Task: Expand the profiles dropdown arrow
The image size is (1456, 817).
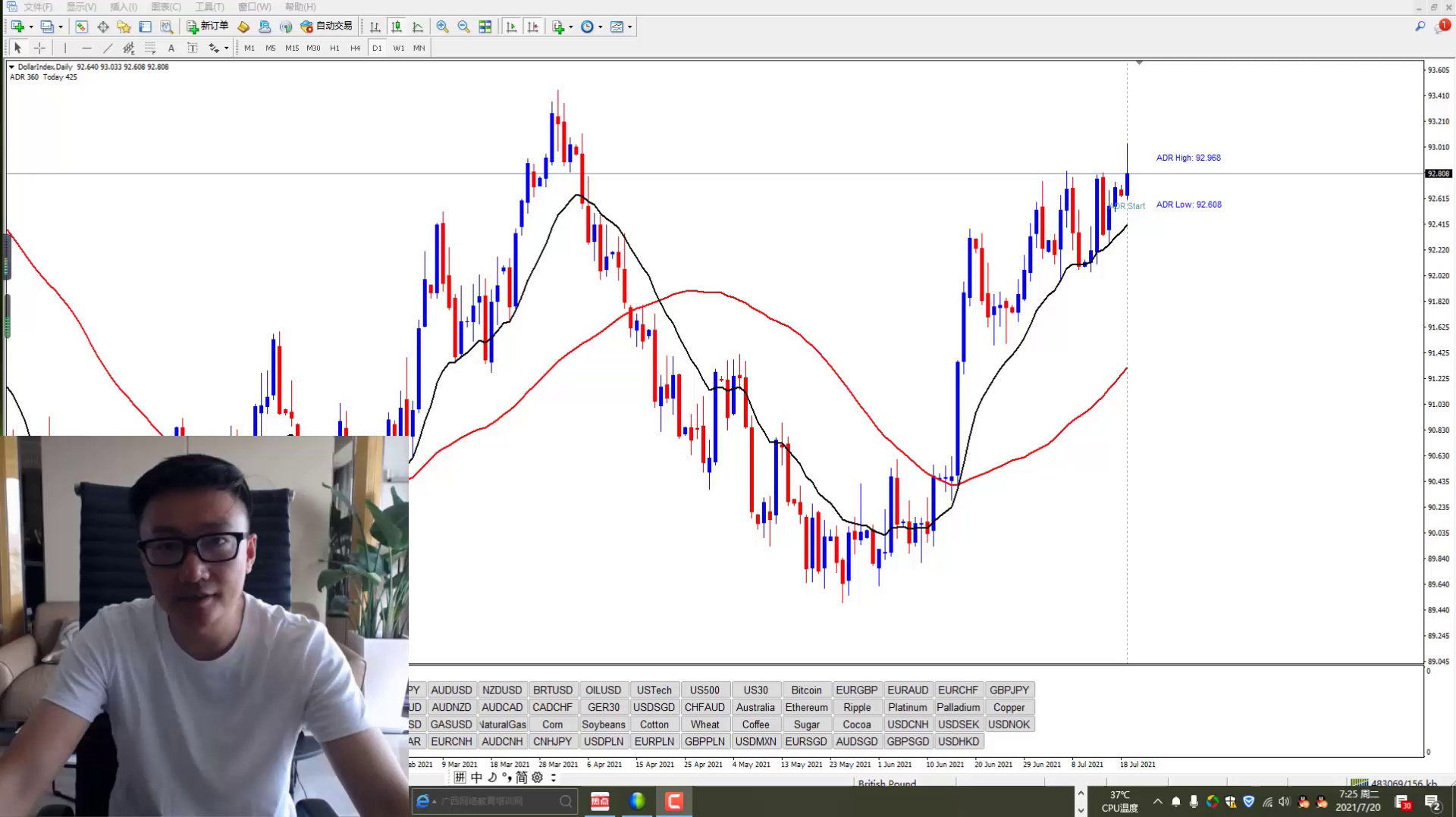Action: coord(61,27)
